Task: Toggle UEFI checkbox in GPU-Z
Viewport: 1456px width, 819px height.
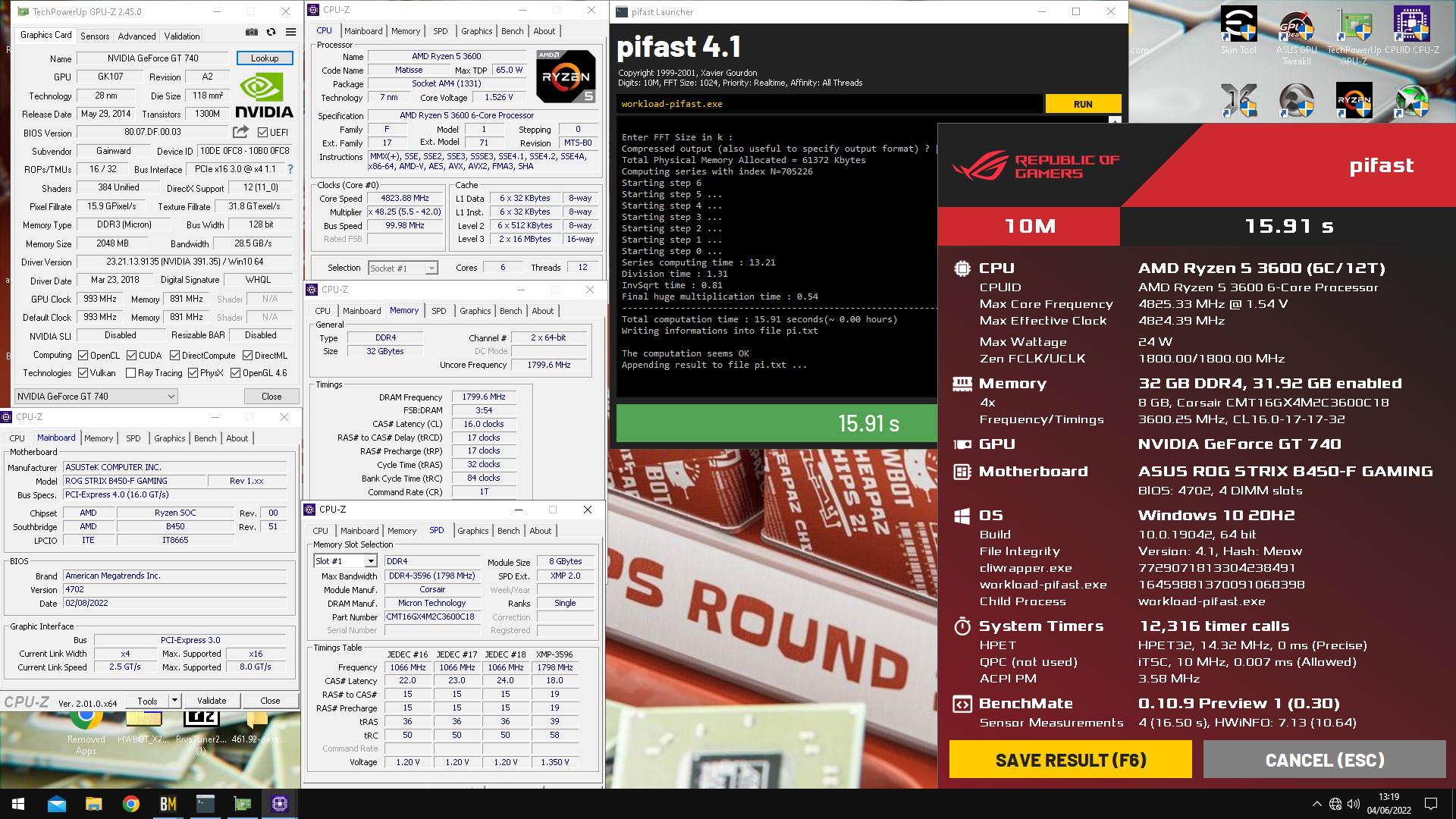Action: (x=262, y=132)
